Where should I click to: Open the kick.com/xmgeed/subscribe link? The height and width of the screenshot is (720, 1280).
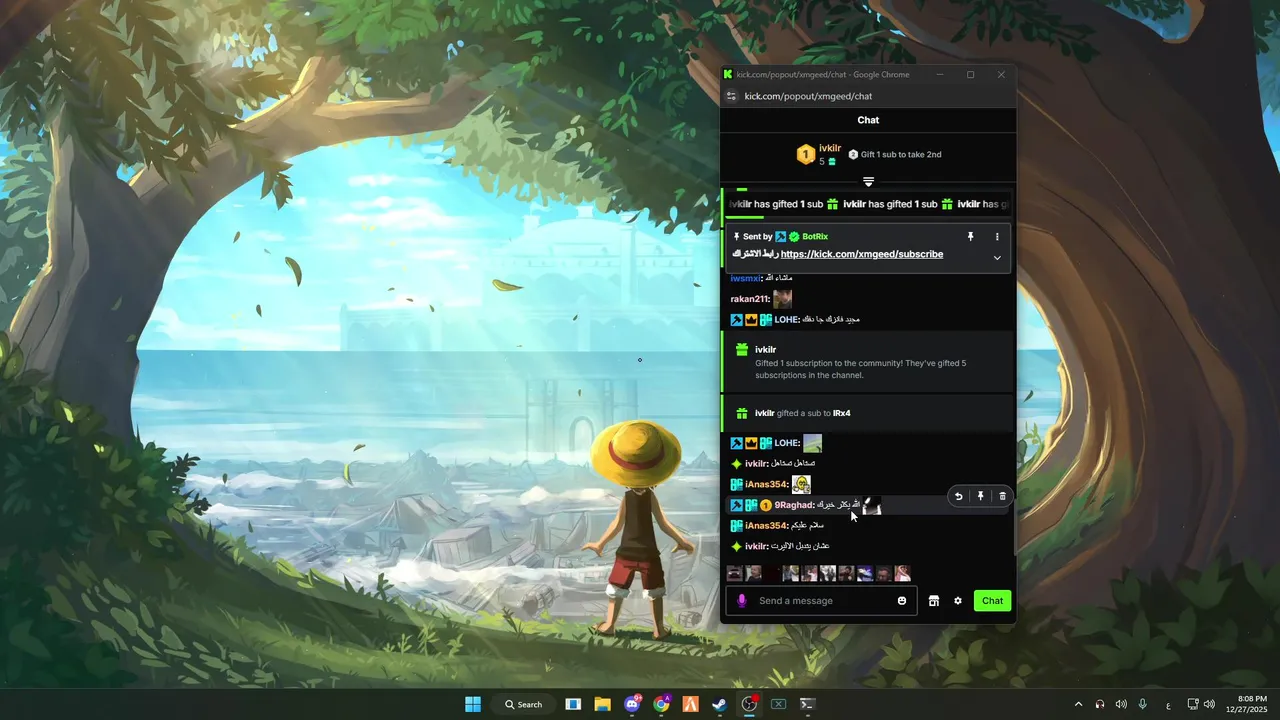coord(862,254)
